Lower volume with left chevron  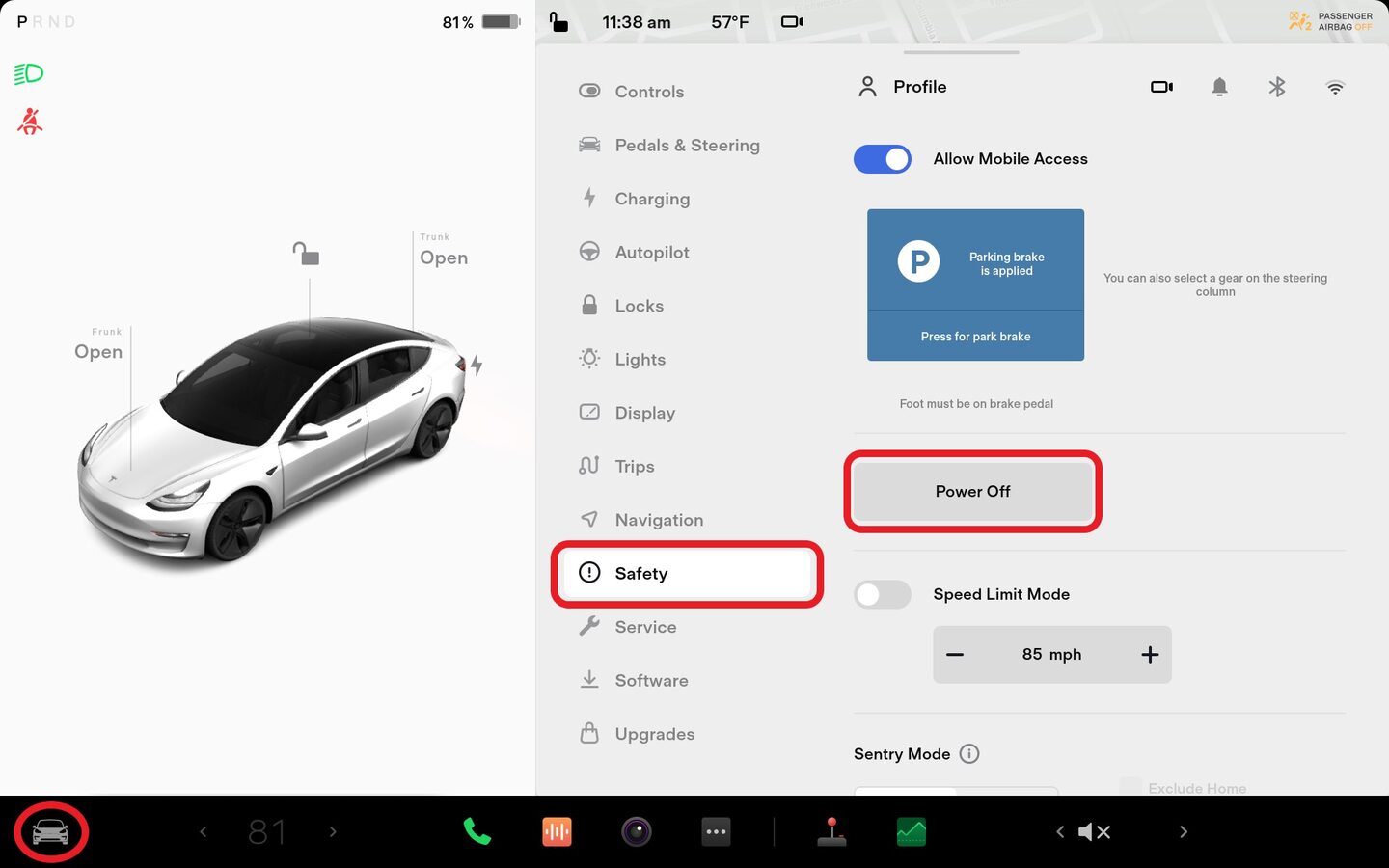click(1059, 831)
